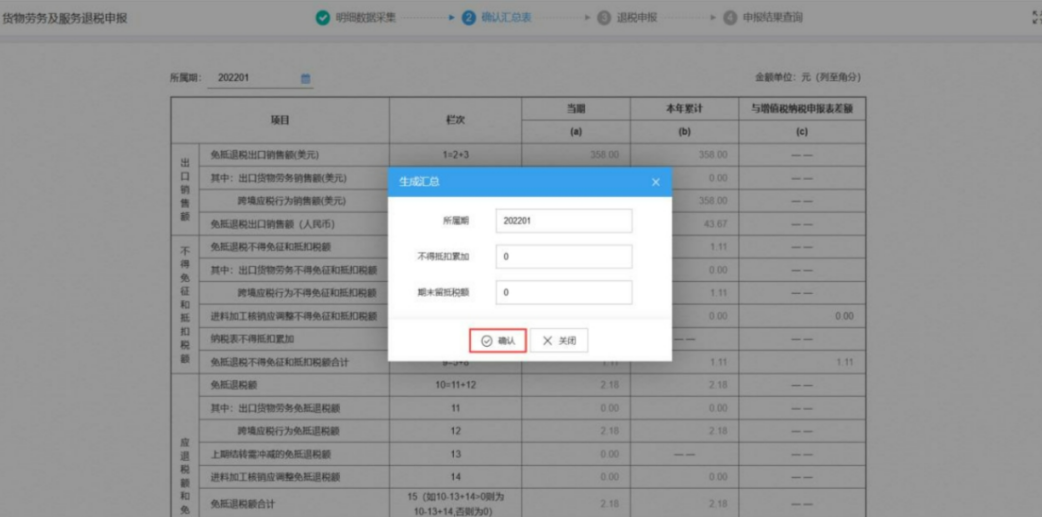Screen dimensions: 1042x517
Task: Click the page-level 所属期 field above the table
Action: (x=259, y=78)
